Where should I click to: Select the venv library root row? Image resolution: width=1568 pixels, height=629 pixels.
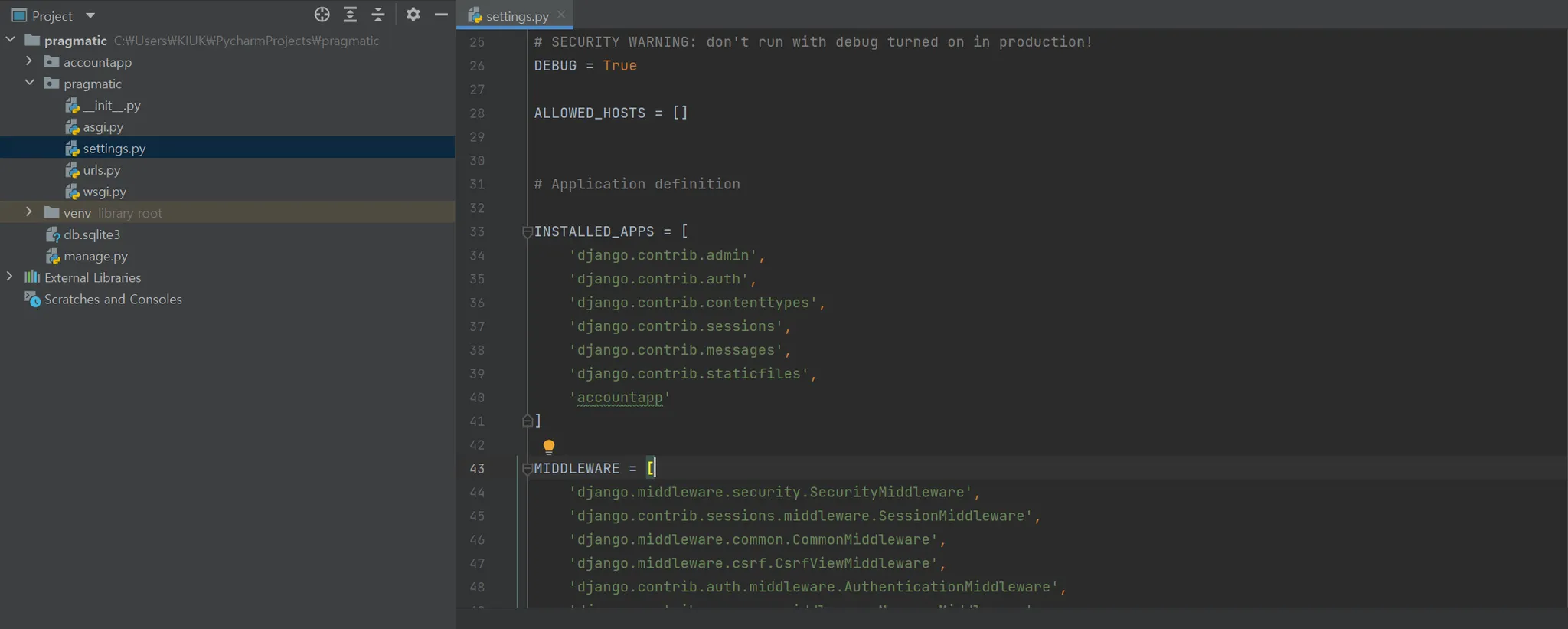tap(227, 213)
